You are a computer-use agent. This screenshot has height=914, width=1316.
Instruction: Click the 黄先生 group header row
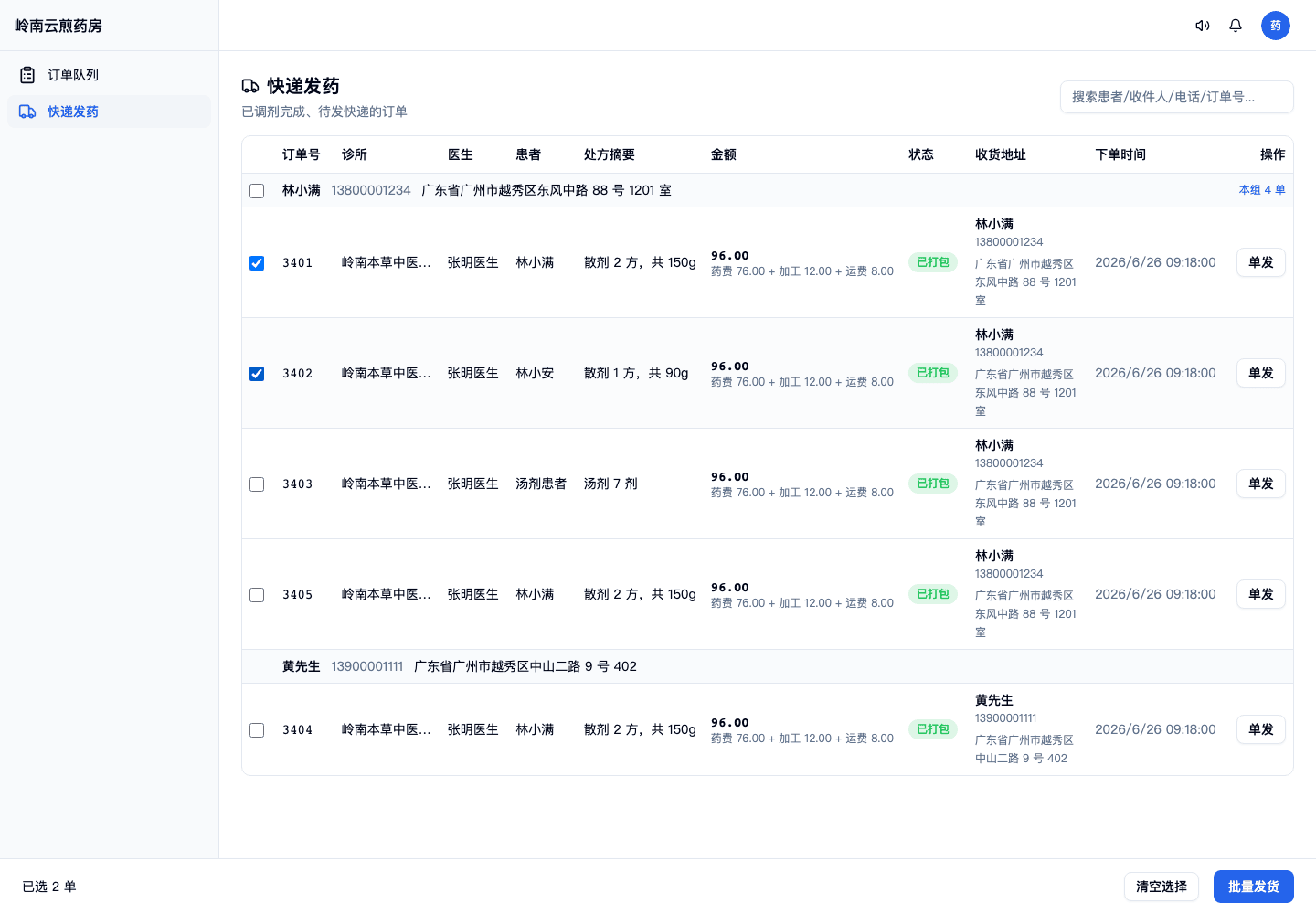[768, 666]
